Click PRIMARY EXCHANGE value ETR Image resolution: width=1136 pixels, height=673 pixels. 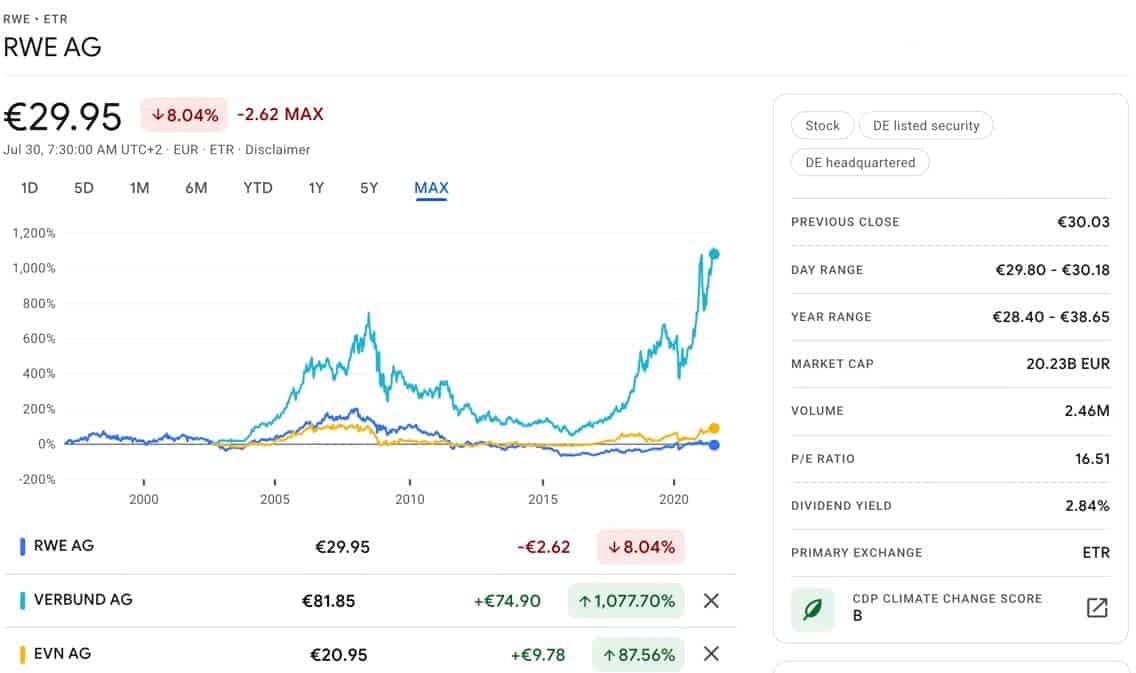[1096, 553]
